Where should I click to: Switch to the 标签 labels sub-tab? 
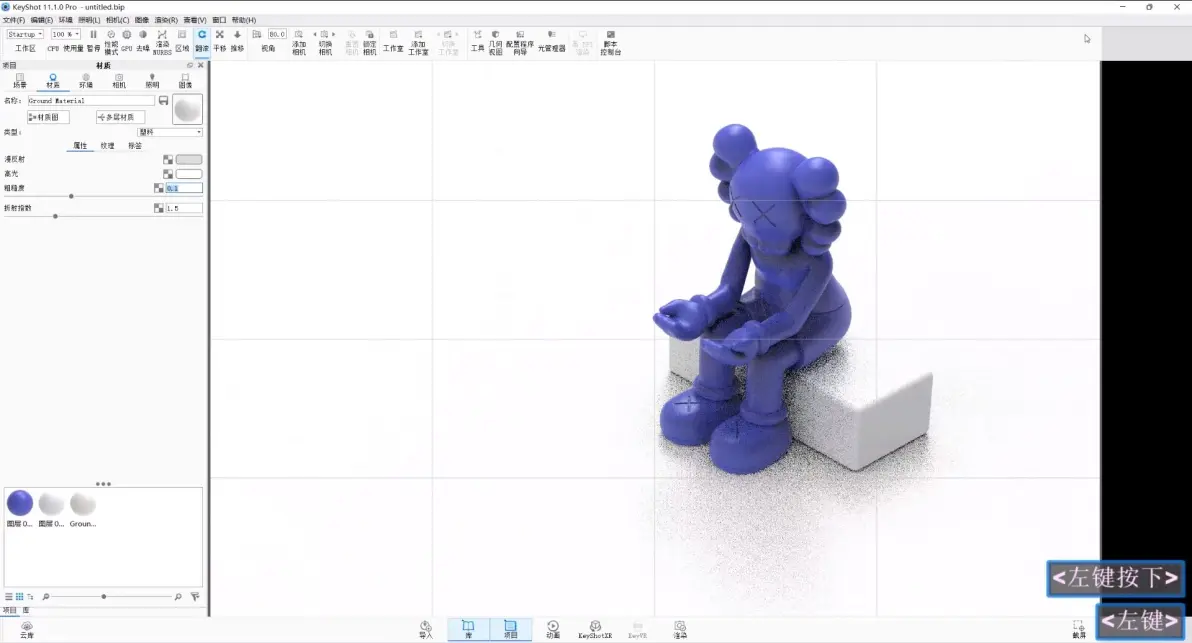135,146
